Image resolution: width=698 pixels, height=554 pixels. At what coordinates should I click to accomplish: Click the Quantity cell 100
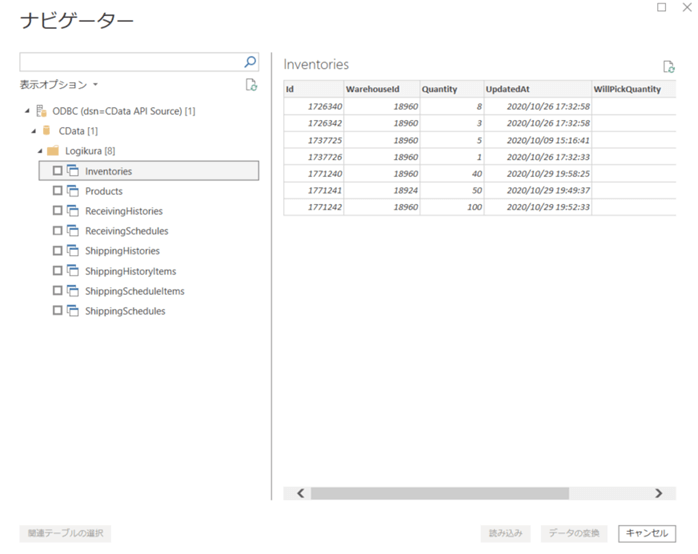click(x=452, y=207)
